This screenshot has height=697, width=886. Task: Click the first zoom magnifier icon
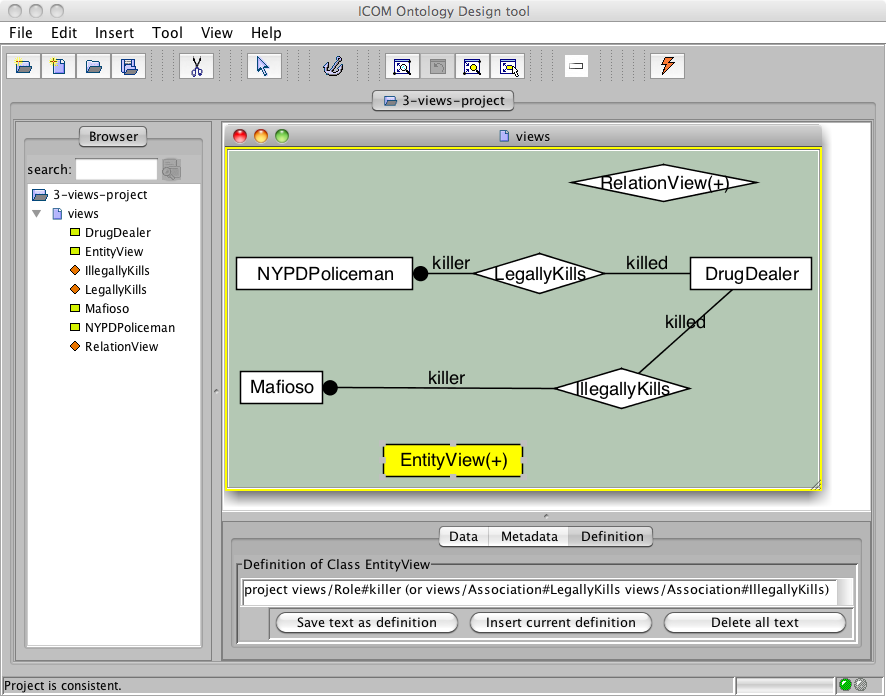[402, 66]
